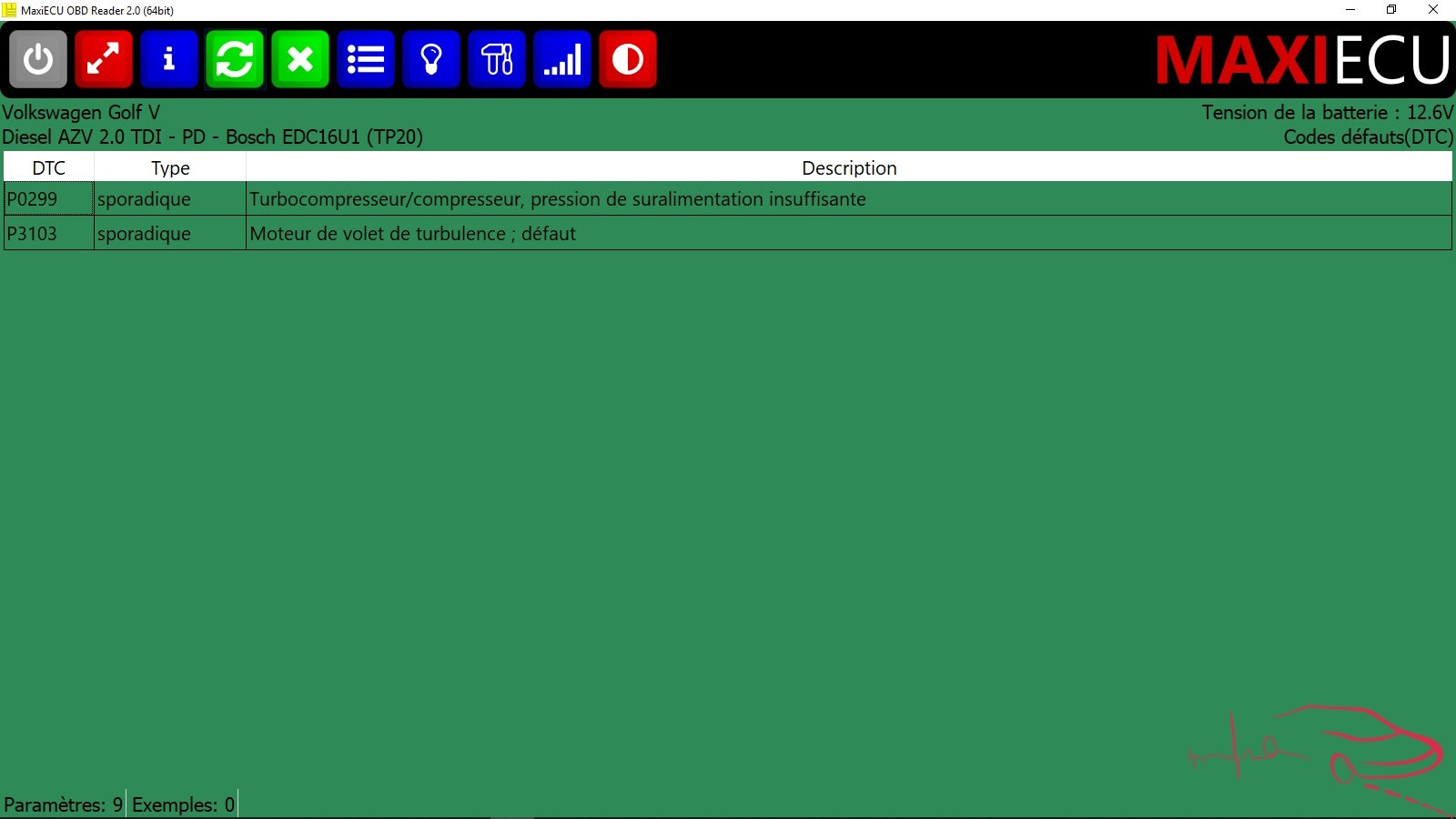This screenshot has width=1456, height=819.
Task: Minimize the MaxiECU OBD Reader window
Action: click(x=1350, y=10)
